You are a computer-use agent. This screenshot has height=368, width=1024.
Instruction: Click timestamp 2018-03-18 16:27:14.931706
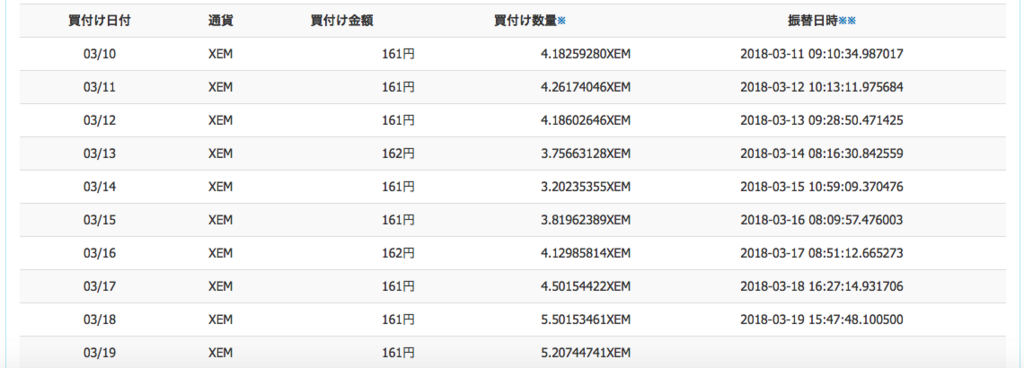(x=822, y=286)
